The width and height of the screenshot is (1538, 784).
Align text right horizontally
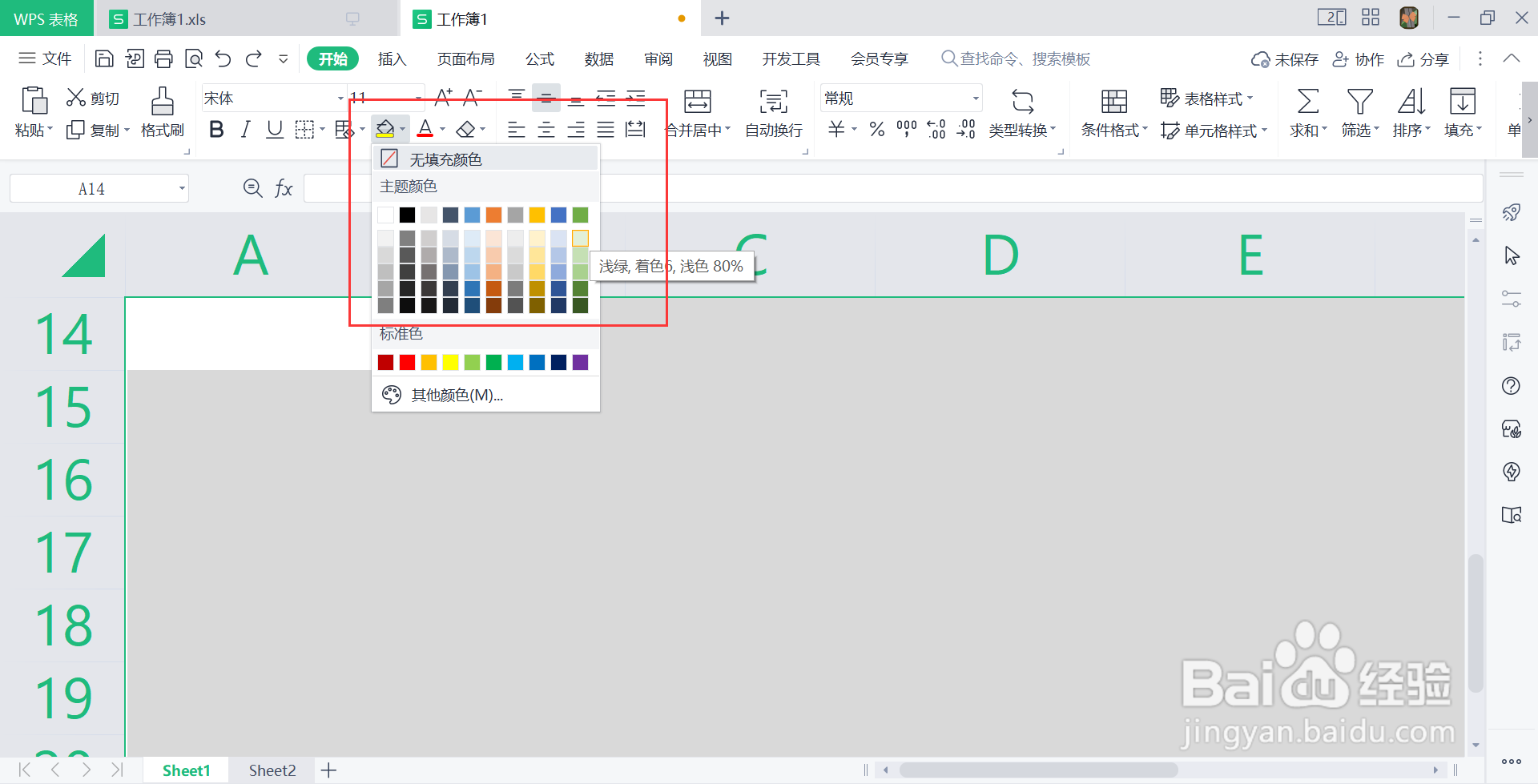(576, 129)
